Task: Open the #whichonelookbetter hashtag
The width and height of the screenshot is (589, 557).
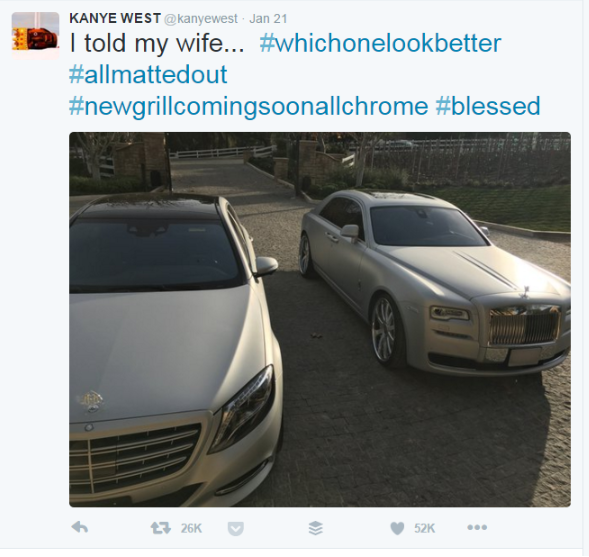Action: [380, 43]
